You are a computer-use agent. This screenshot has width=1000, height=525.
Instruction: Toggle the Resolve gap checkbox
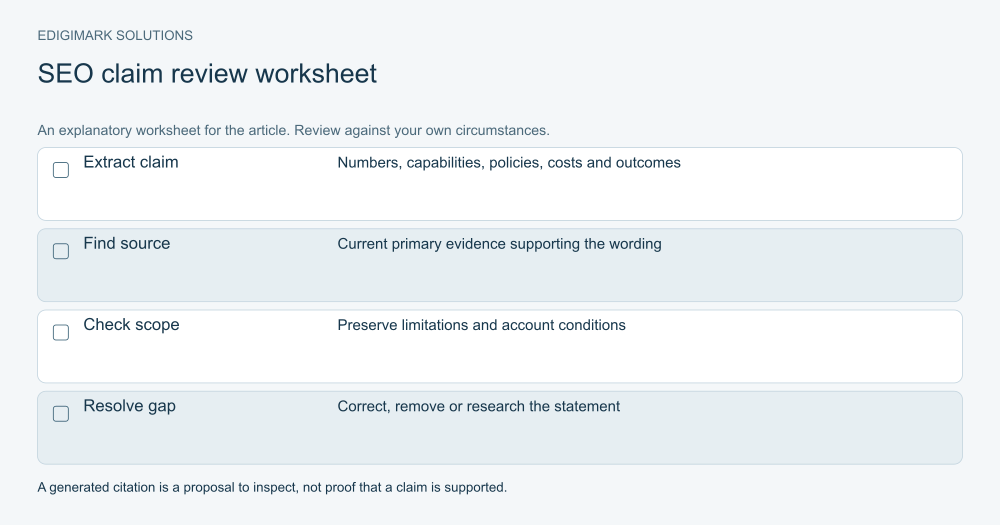[61, 414]
